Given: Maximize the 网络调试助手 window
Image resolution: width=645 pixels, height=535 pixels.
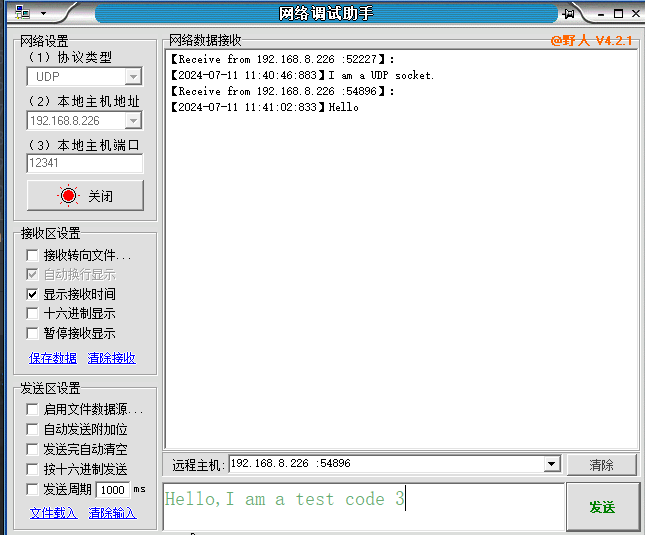Looking at the screenshot, I should click(x=618, y=14).
